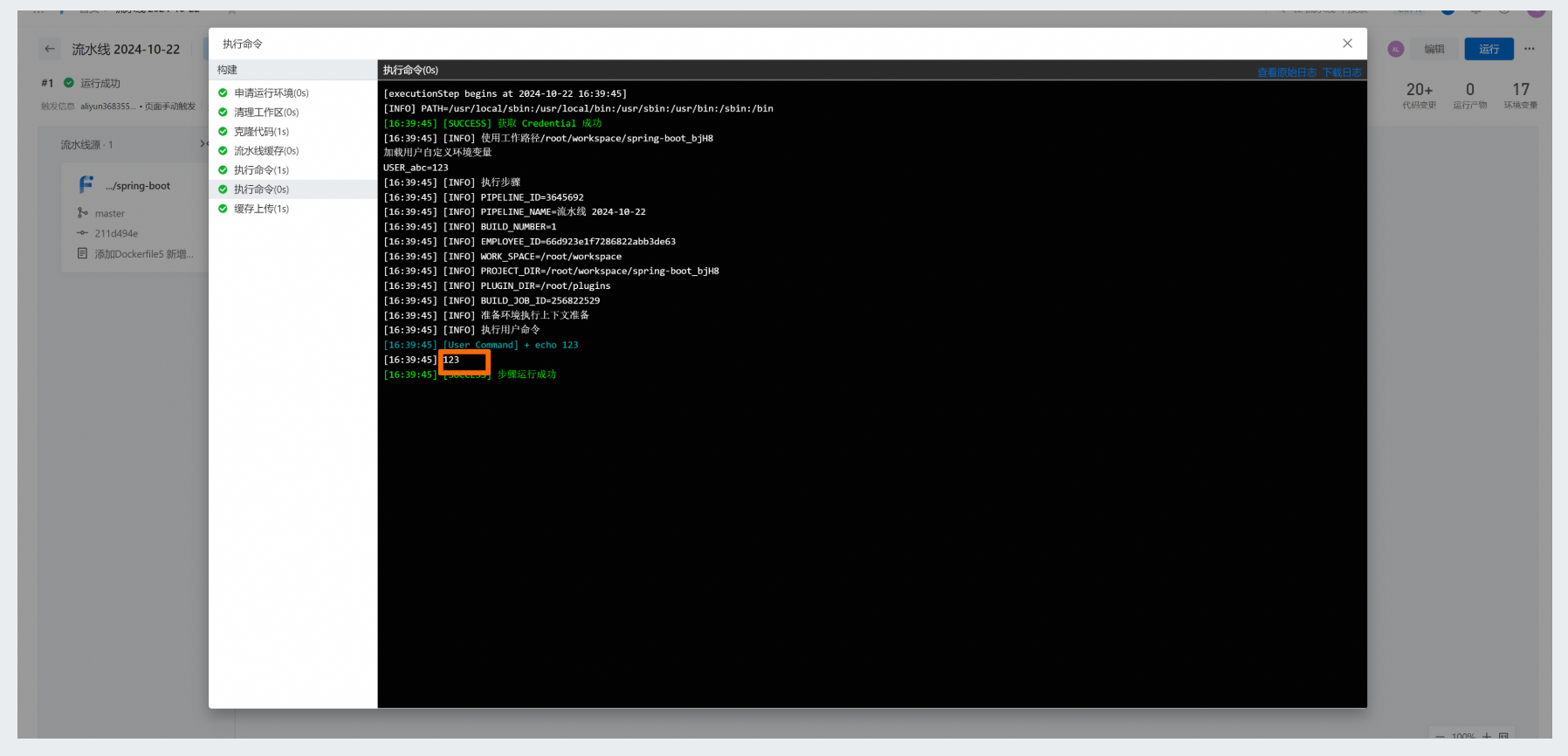This screenshot has height=756, width=1568.
Task: Open the 20+ 代码变更 counter
Action: pos(1420,95)
